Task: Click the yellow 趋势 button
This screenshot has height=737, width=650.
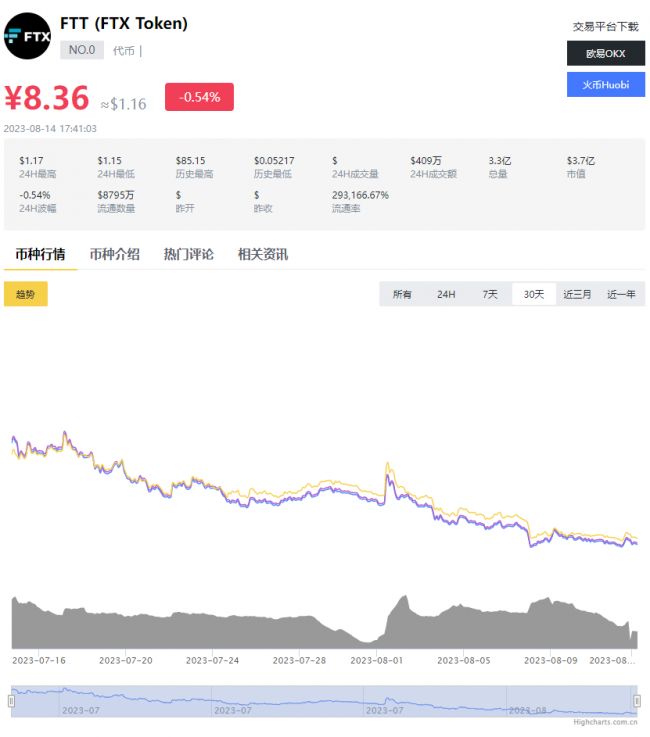Action: [26, 294]
